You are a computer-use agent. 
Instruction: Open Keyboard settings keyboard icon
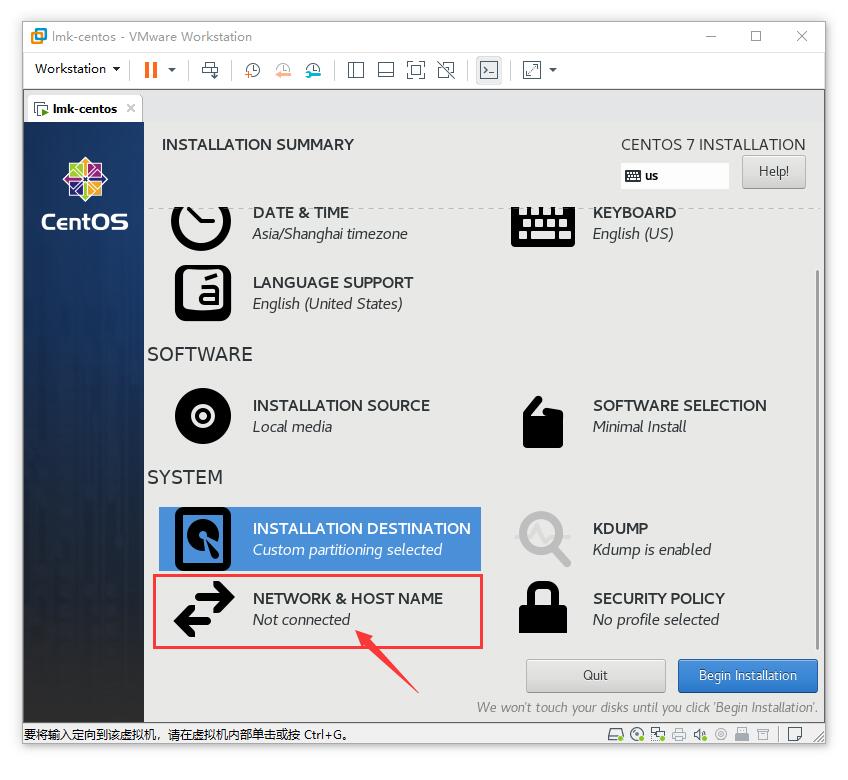pos(543,227)
